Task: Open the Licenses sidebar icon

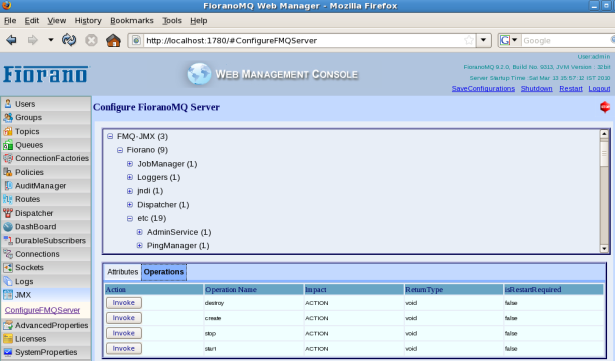Action: point(8,339)
